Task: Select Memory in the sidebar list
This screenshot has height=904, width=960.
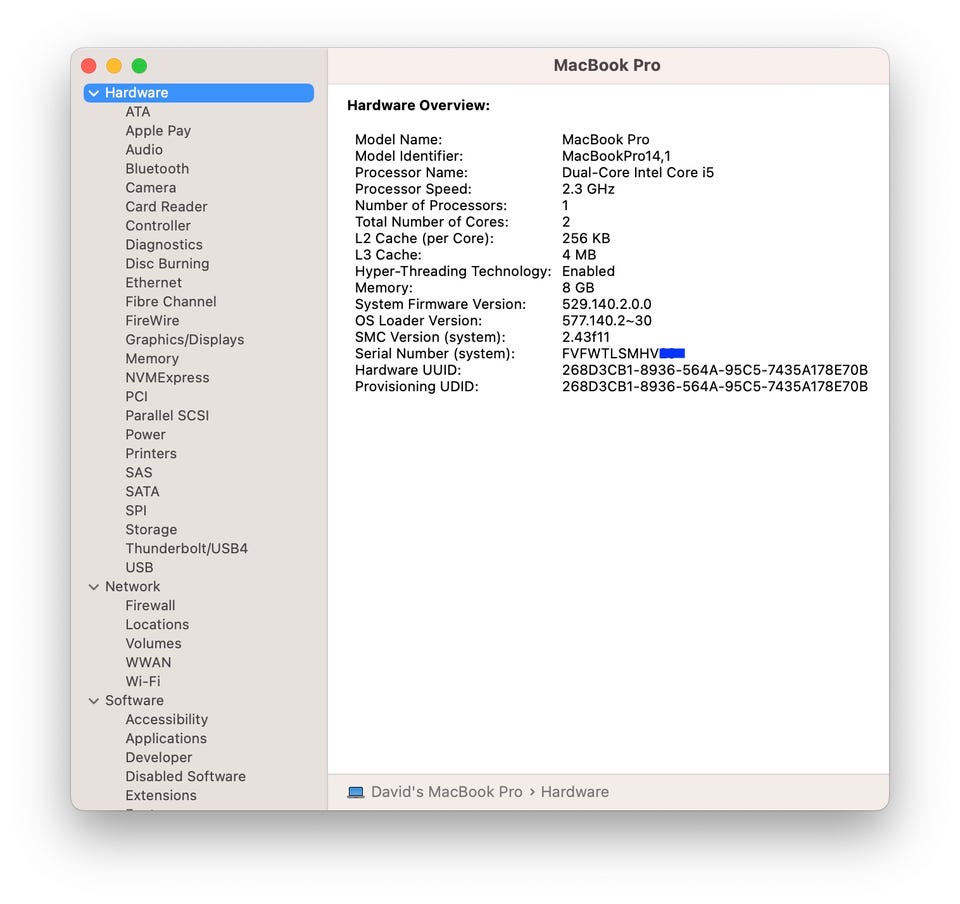Action: [x=152, y=359]
